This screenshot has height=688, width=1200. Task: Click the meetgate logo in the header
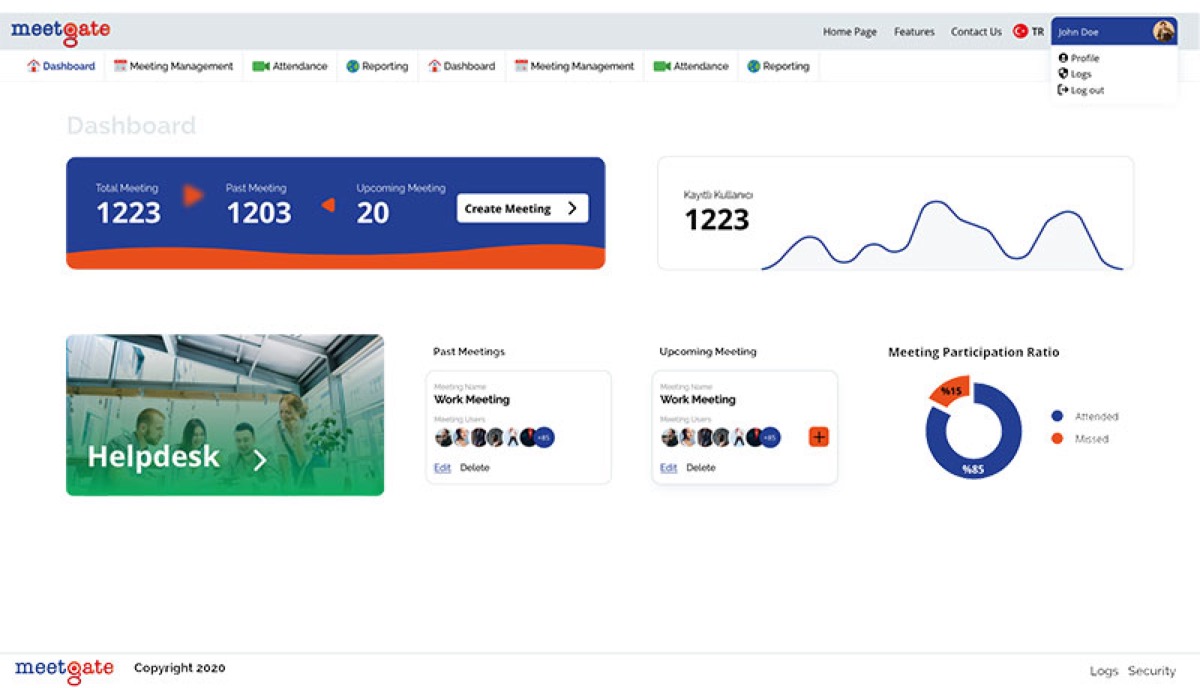[61, 32]
